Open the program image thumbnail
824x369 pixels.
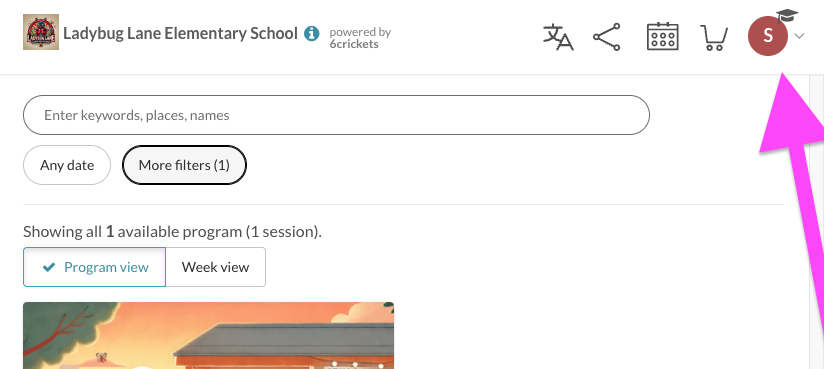click(x=209, y=335)
